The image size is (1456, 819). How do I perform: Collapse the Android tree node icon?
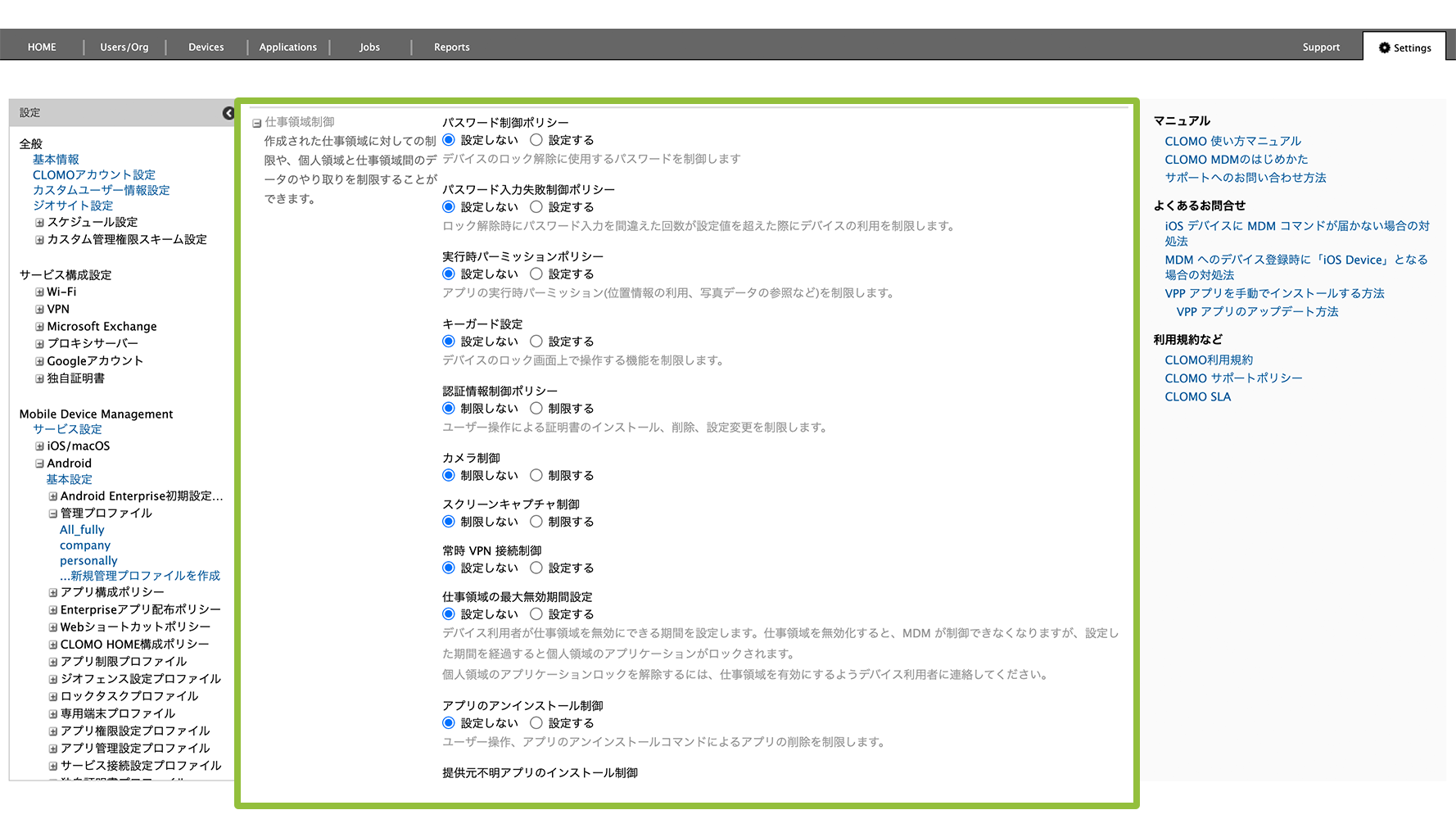39,464
